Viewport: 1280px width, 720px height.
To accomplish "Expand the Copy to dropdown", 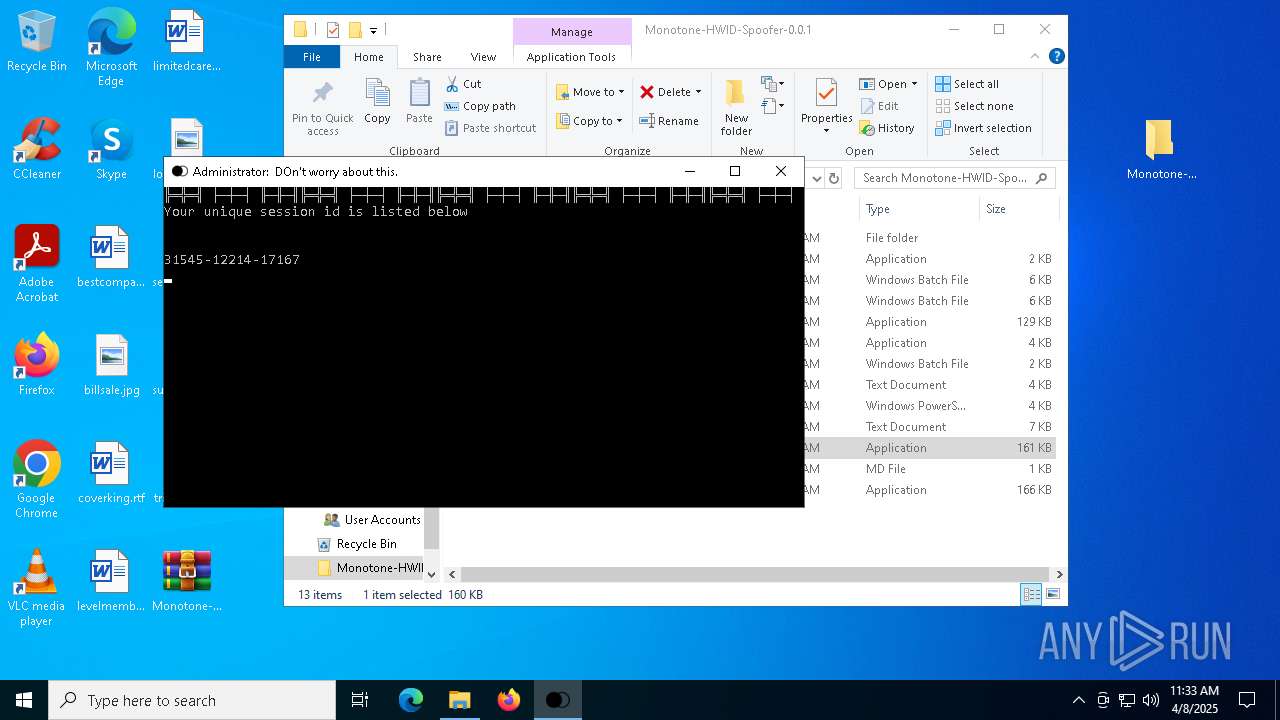I will click(619, 121).
